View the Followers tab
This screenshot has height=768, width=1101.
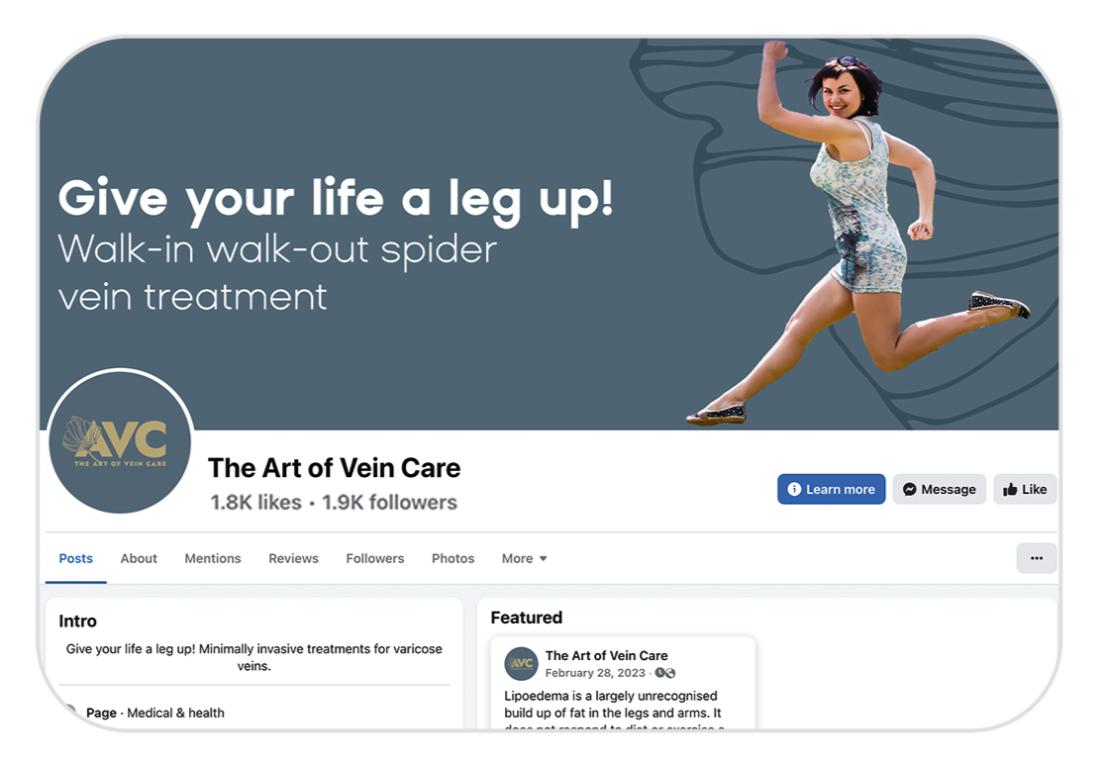[x=375, y=559]
